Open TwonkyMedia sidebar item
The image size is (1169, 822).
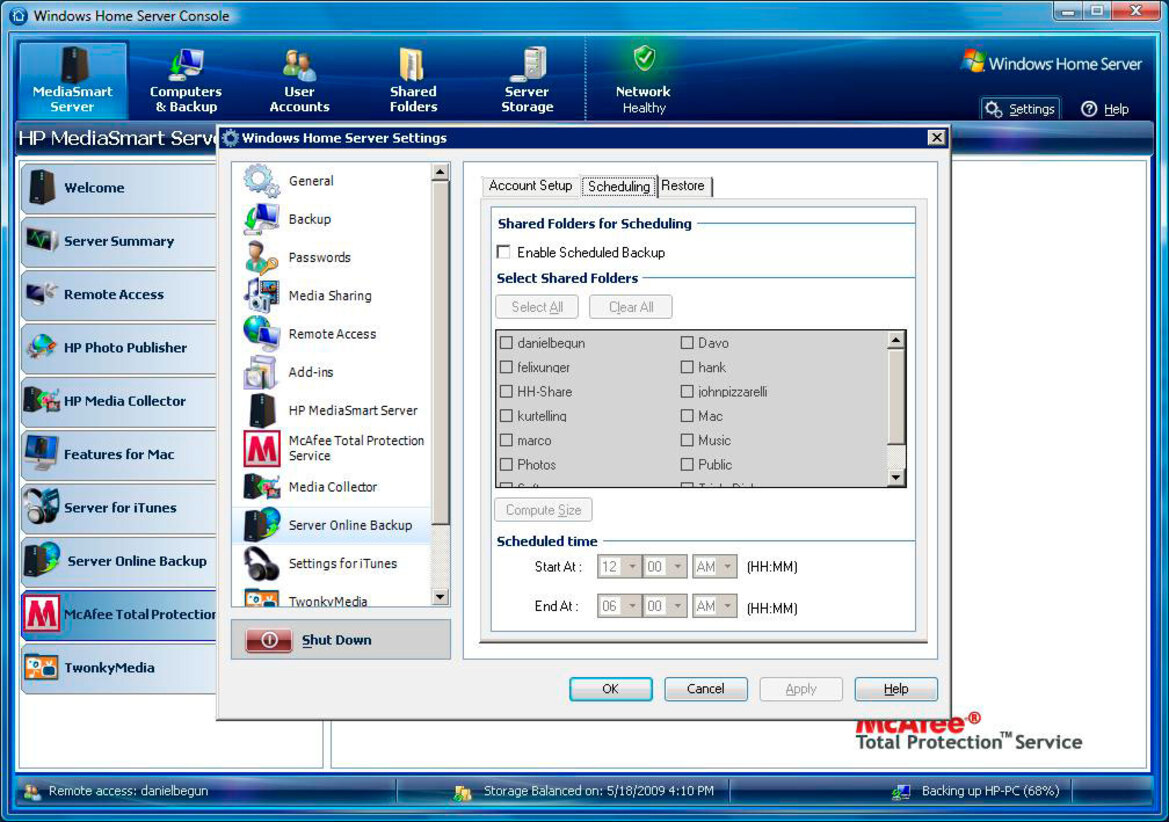(119, 668)
